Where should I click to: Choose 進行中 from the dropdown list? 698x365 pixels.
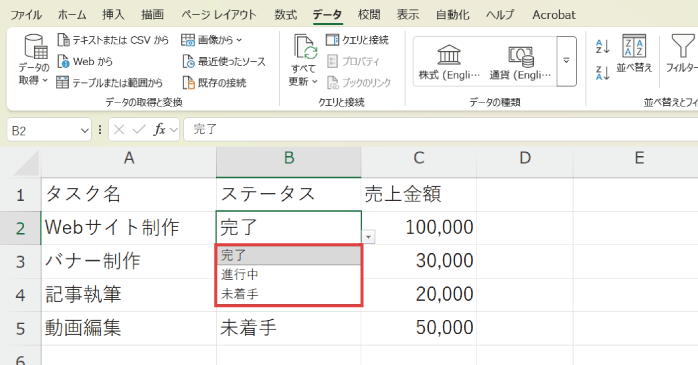tap(289, 275)
